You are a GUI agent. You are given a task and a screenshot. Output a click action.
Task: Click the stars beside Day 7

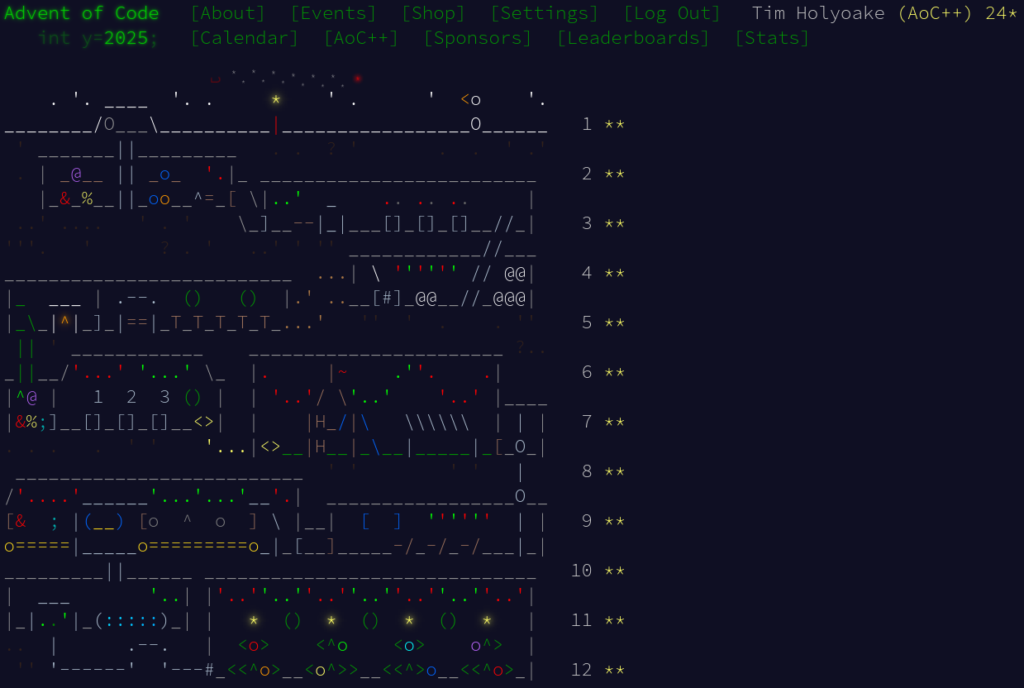point(615,422)
